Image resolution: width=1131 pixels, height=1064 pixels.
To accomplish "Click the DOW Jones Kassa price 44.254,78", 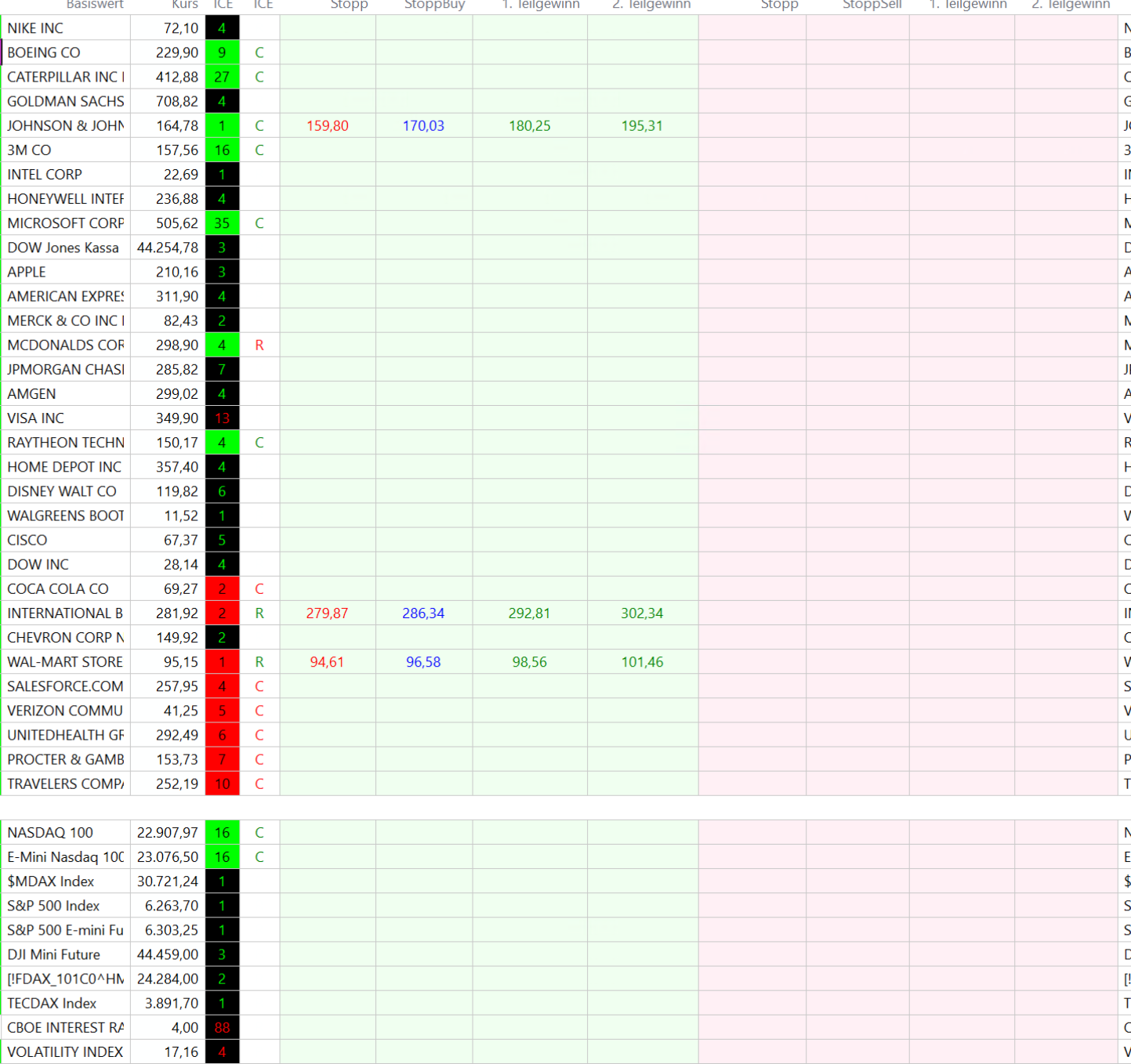I will [168, 248].
